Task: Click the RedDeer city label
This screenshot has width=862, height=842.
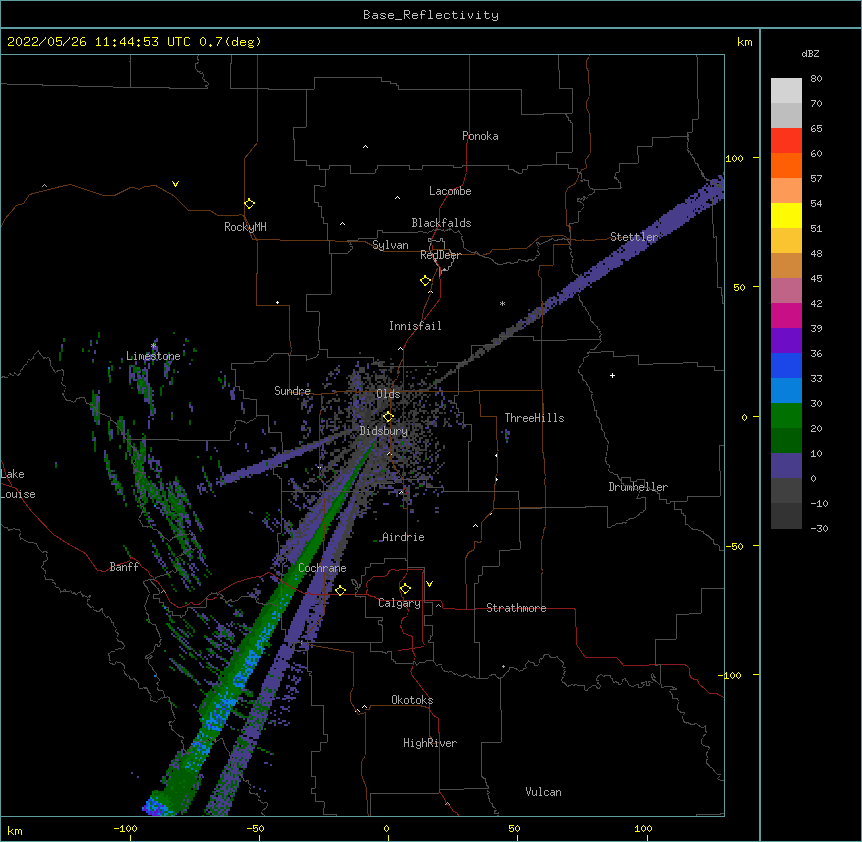Action: [x=440, y=255]
